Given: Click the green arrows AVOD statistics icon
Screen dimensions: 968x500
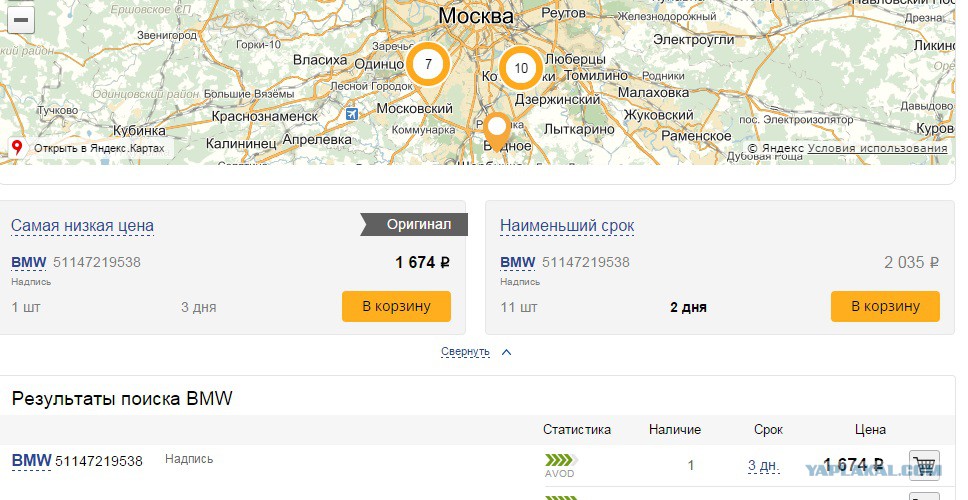Looking at the screenshot, I should pyautogui.click(x=561, y=460).
